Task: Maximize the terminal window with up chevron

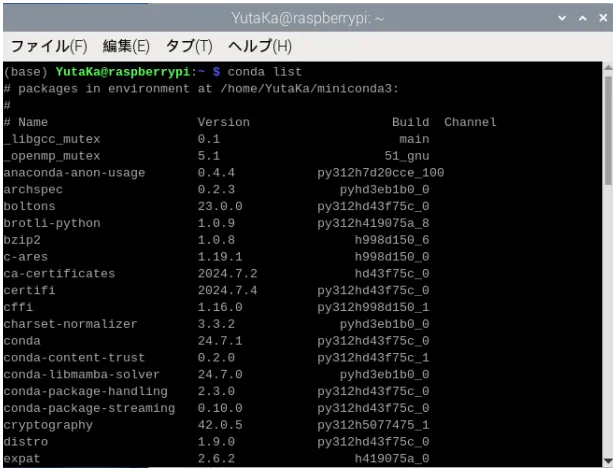Action: click(x=583, y=18)
